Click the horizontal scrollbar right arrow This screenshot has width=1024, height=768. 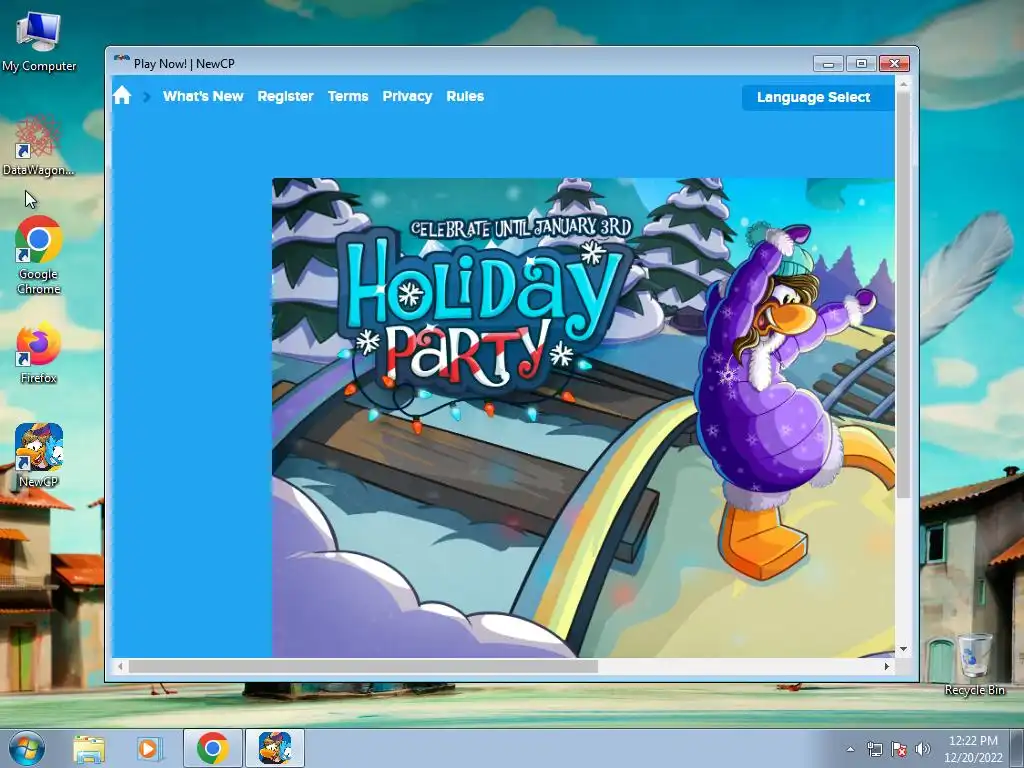886,666
